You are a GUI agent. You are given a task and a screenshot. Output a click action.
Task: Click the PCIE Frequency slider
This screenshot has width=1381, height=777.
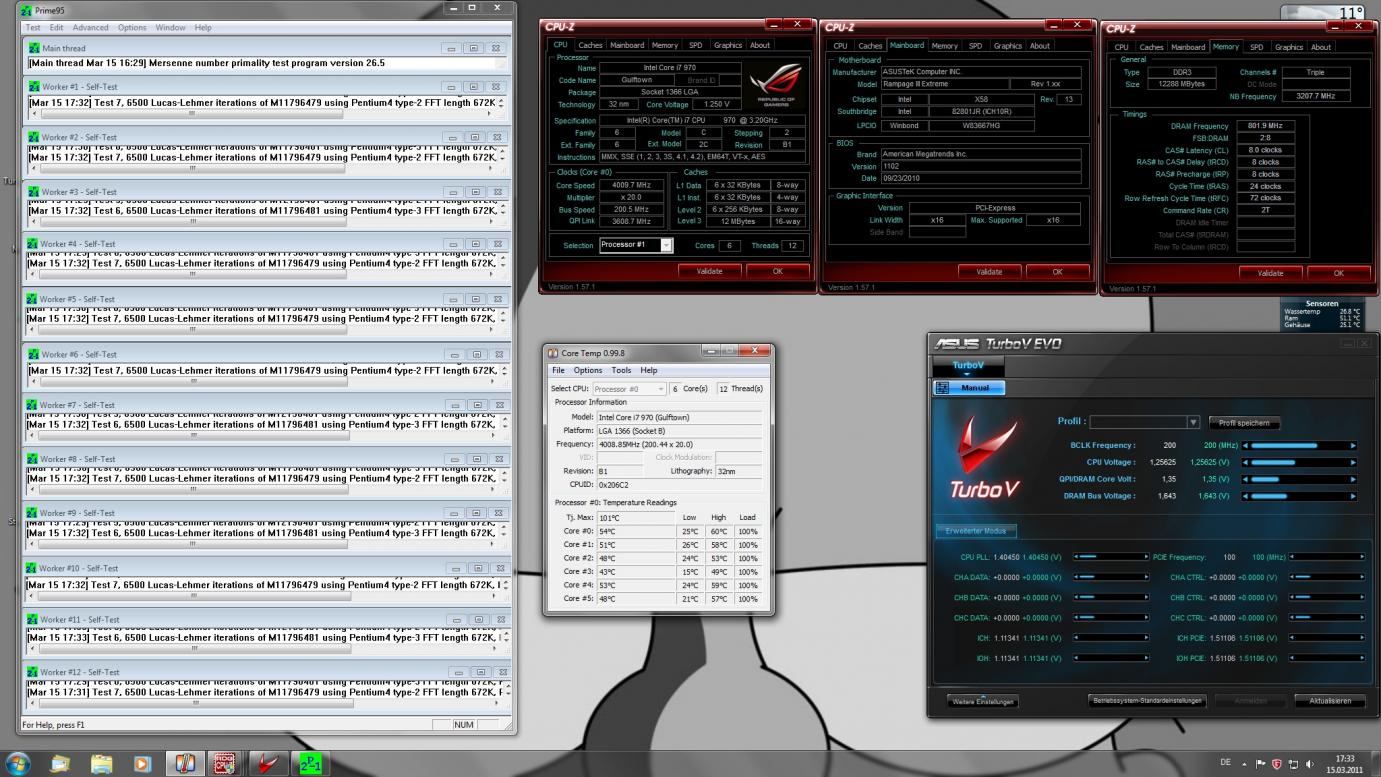click(1327, 557)
